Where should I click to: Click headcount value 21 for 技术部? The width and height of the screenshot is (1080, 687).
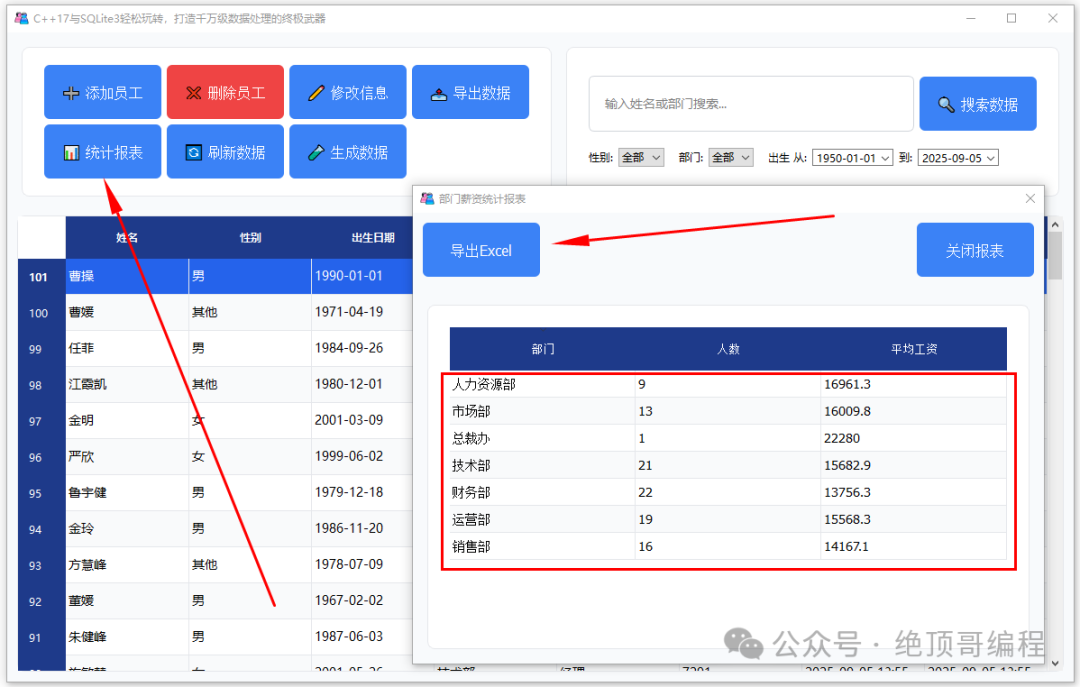(645, 465)
